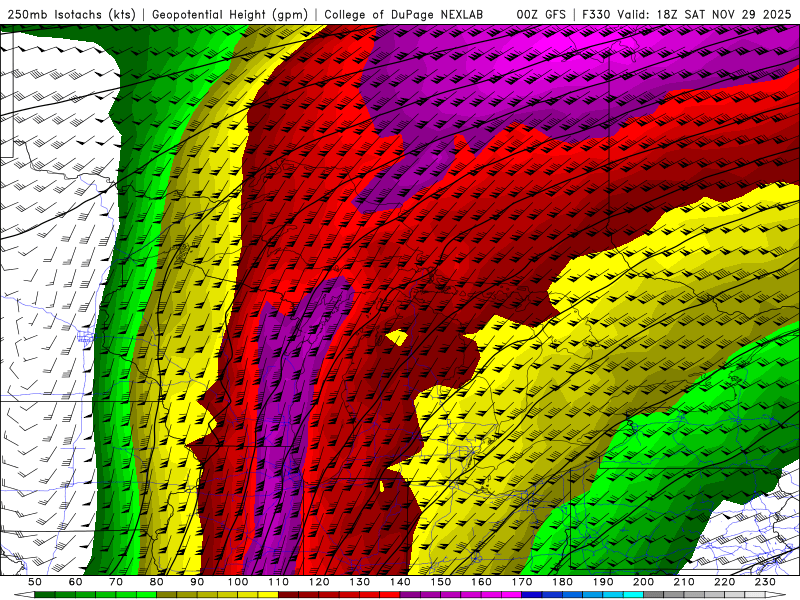Image resolution: width=800 pixels, height=600 pixels.
Task: Click the 150 value on the legend scale
Action: [441, 582]
